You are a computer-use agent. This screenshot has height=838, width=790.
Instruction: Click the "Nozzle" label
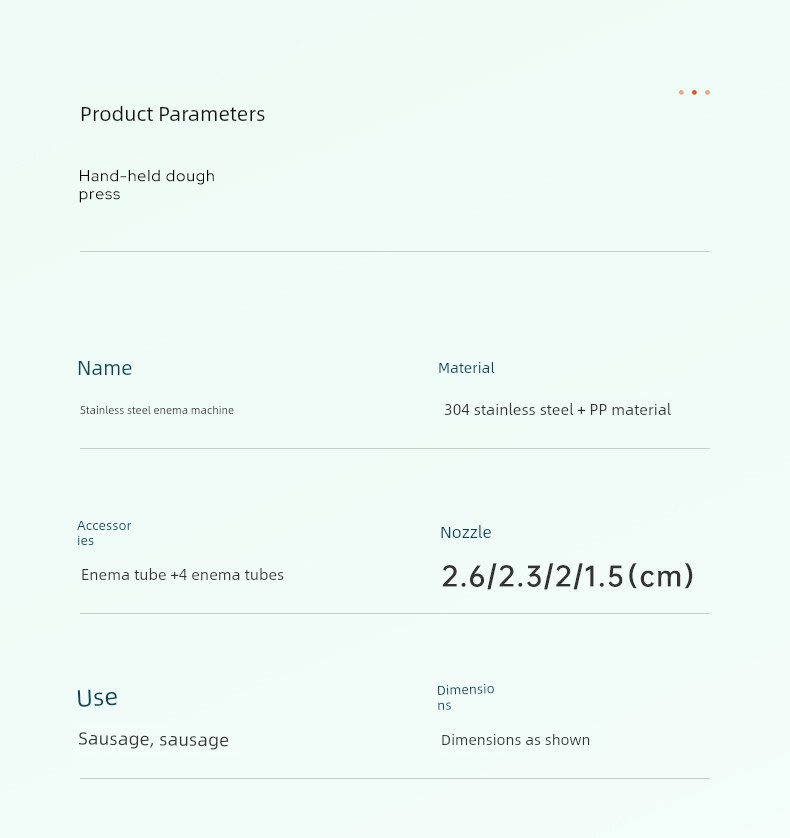coord(465,533)
